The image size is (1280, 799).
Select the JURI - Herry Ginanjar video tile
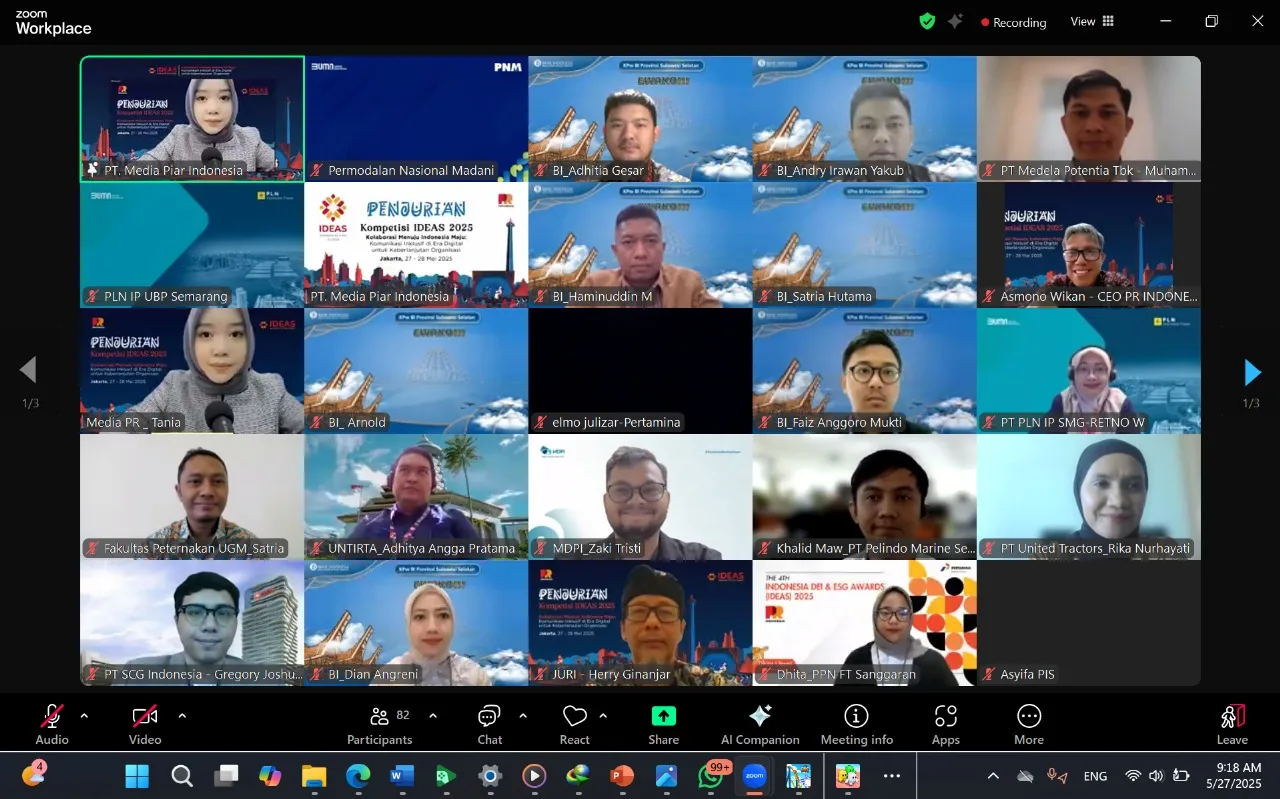[x=640, y=623]
